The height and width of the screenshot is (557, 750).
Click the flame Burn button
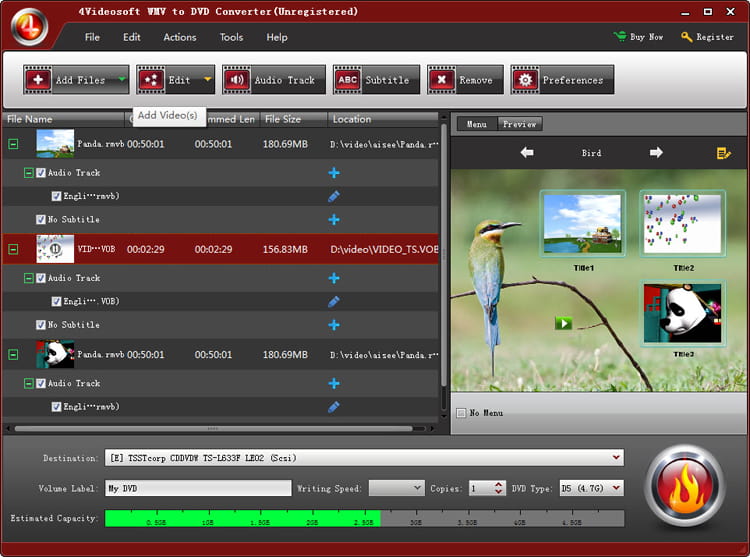pos(685,486)
